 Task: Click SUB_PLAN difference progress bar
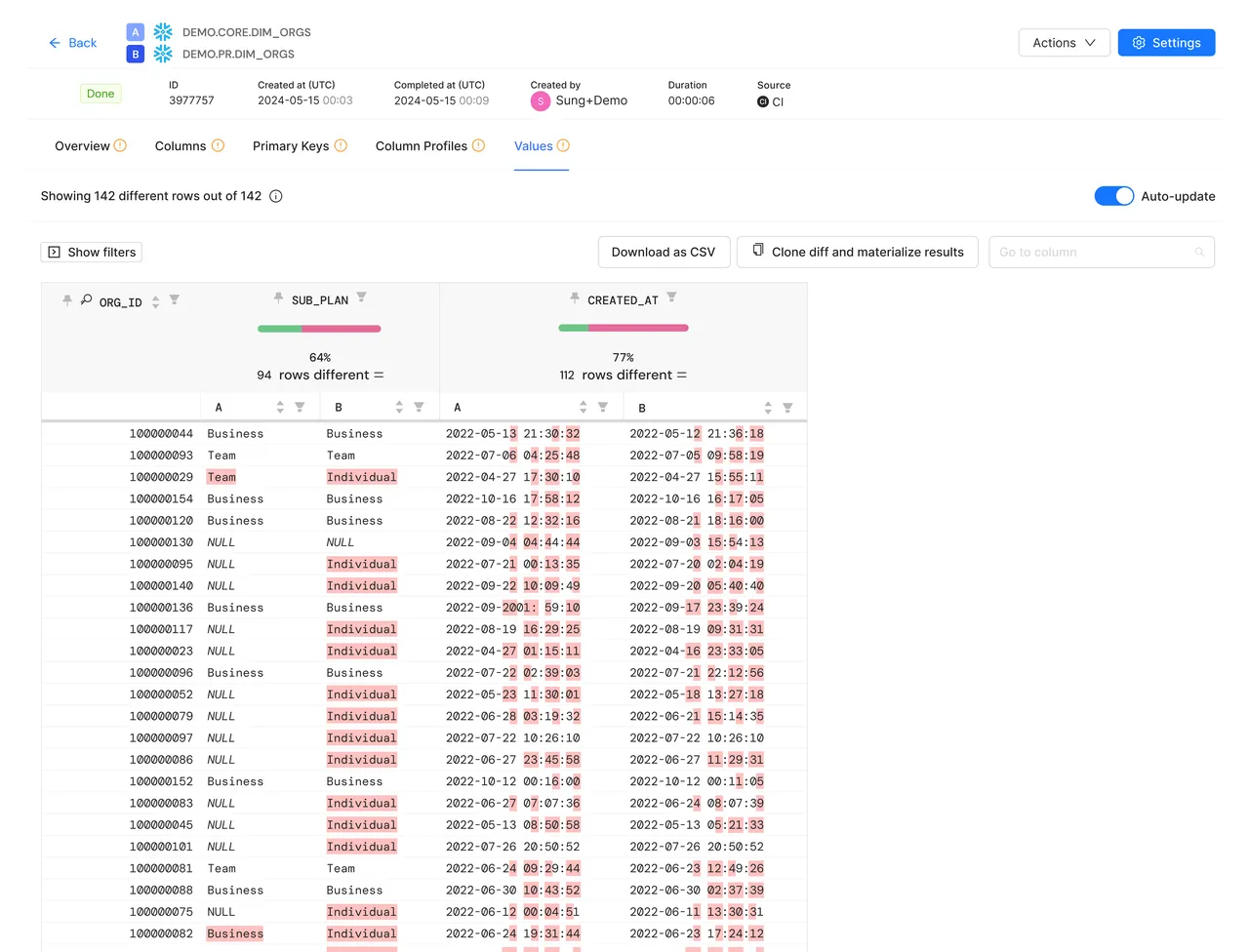[319, 329]
